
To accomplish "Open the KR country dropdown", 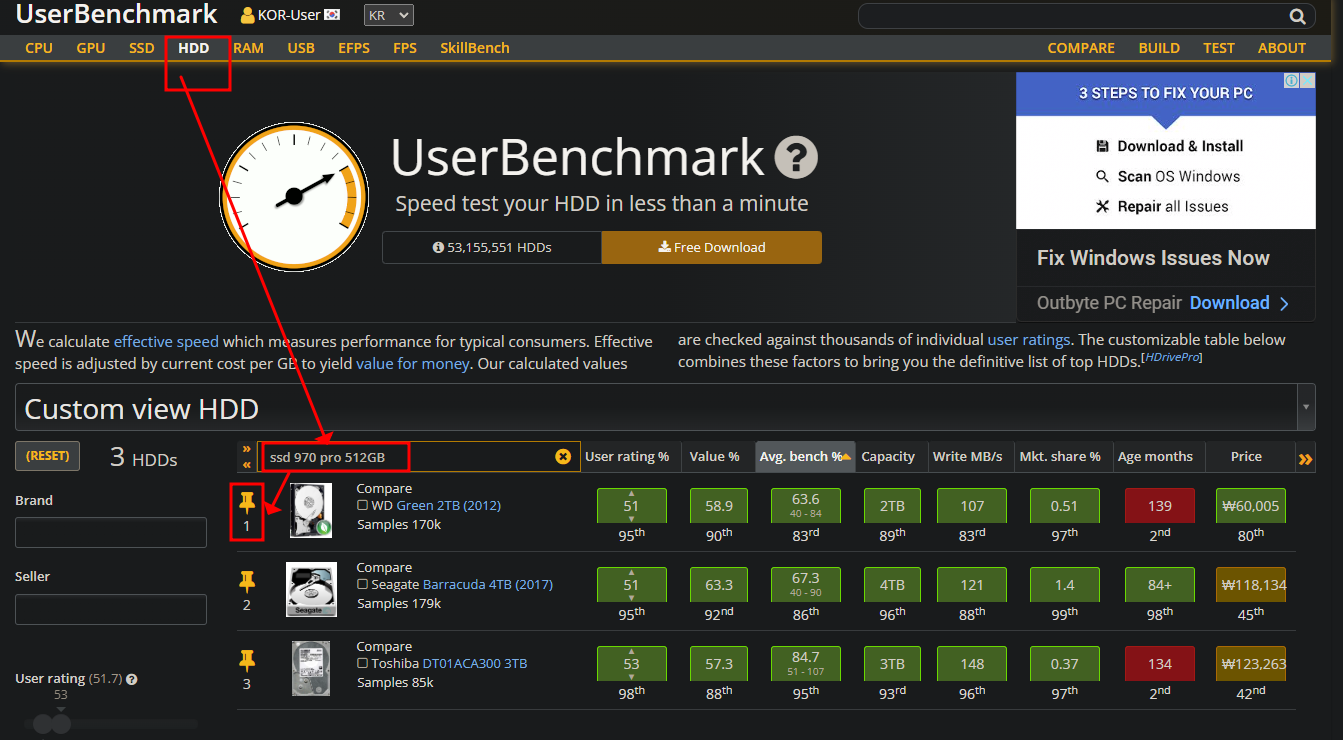I will pos(388,16).
